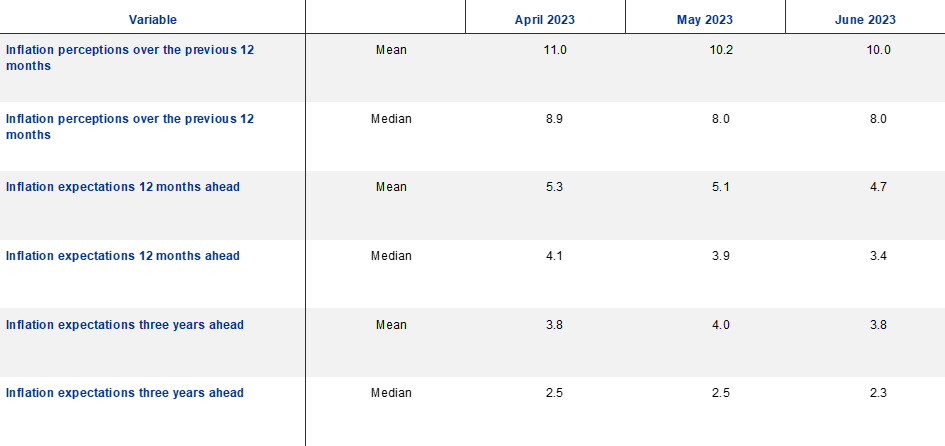Click the cell showing 2.3
Screen dimensions: 945x446
(879, 393)
